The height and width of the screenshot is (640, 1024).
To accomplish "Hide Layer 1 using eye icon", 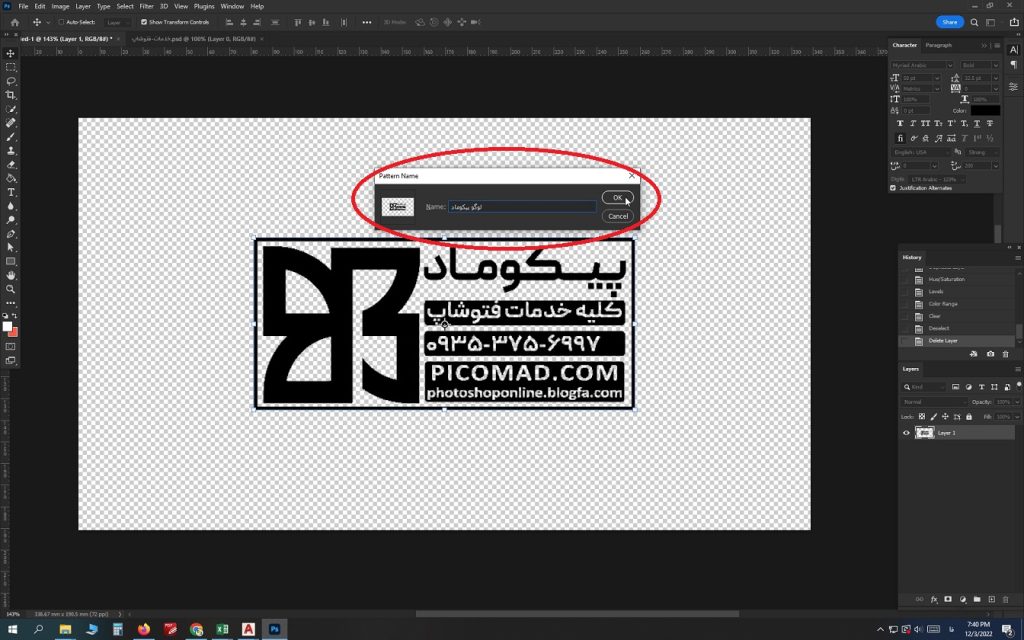I will click(906, 433).
